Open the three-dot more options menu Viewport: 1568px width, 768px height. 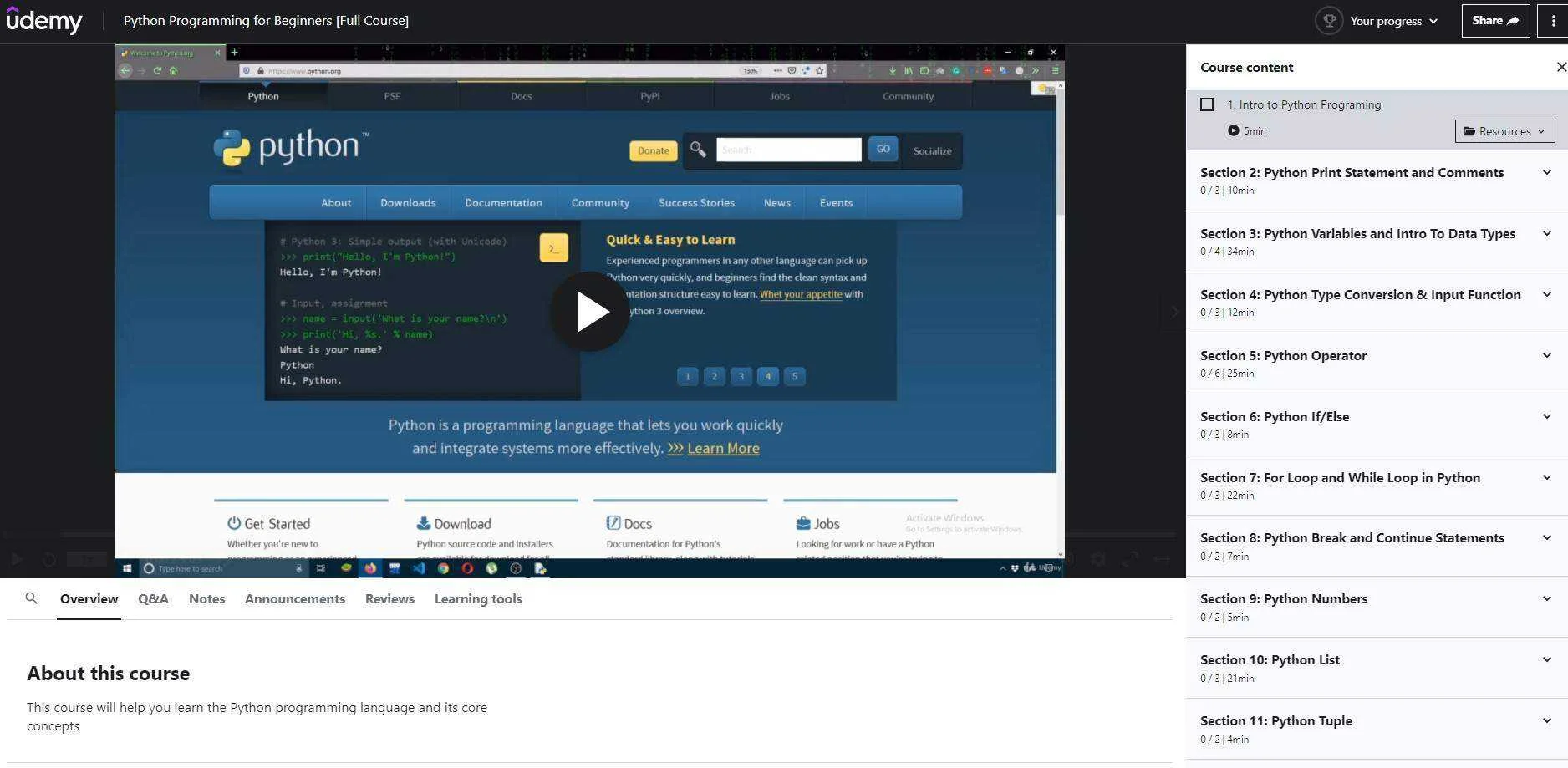(x=1553, y=21)
